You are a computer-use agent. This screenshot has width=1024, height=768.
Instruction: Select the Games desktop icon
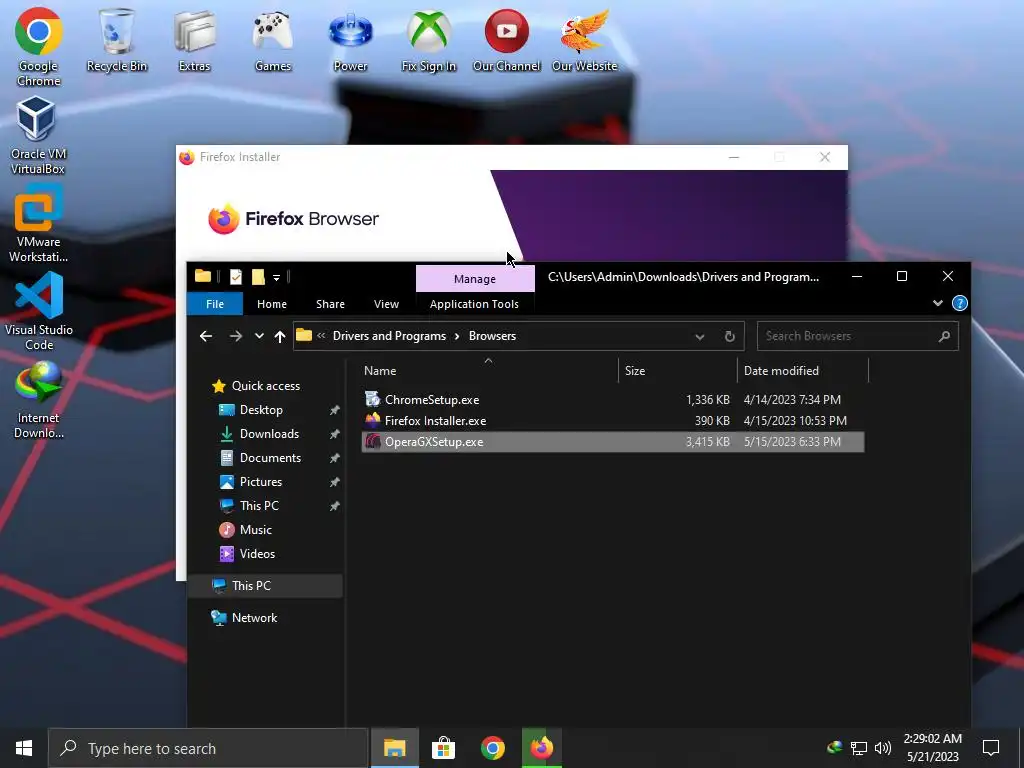[272, 40]
